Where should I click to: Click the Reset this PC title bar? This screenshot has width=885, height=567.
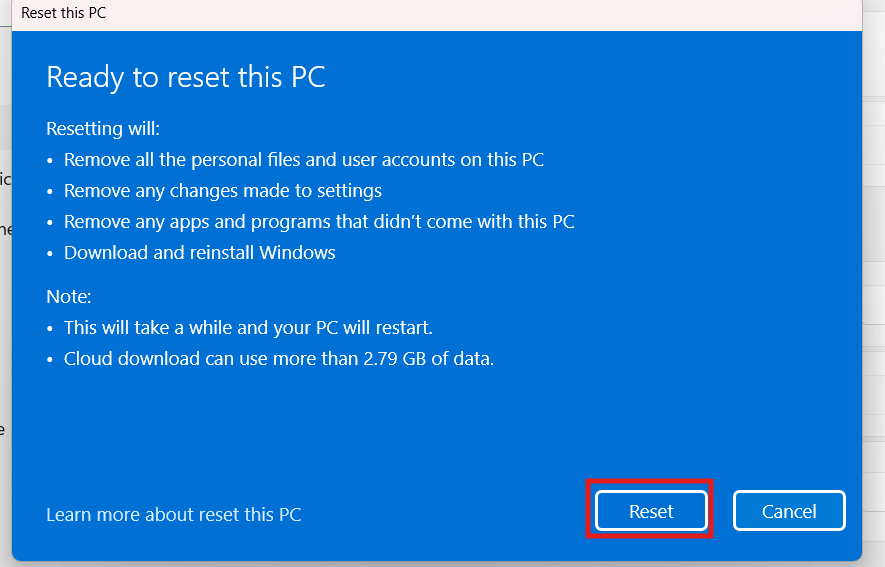pos(437,13)
